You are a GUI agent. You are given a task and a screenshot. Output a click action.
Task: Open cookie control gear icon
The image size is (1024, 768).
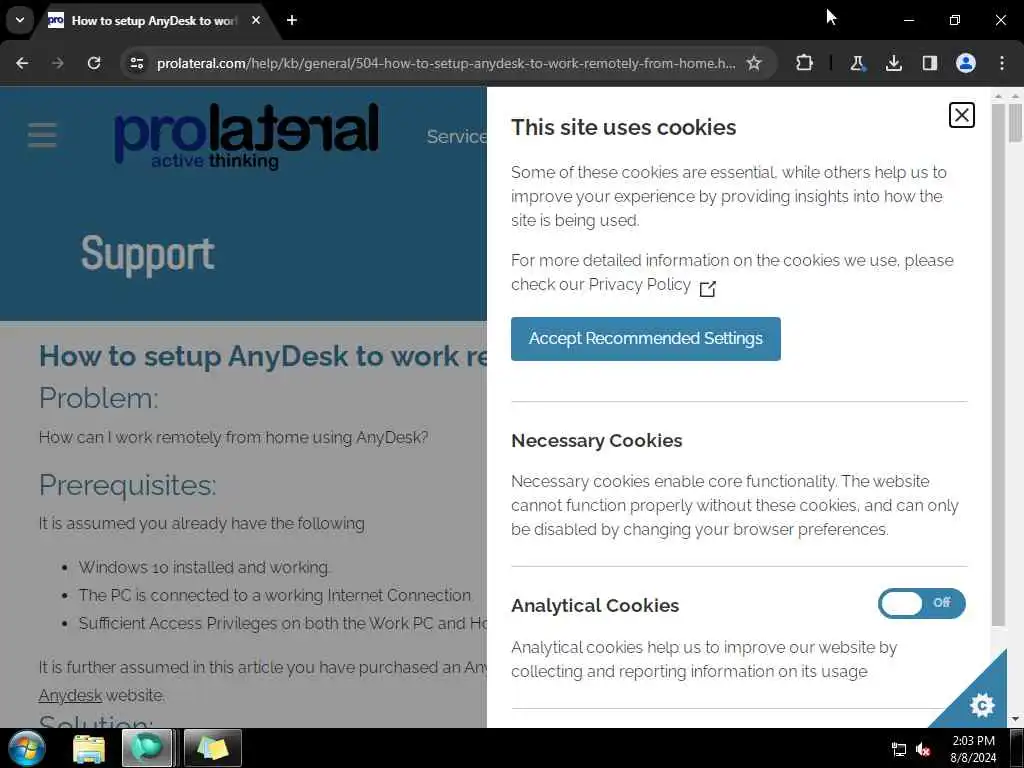(x=982, y=705)
